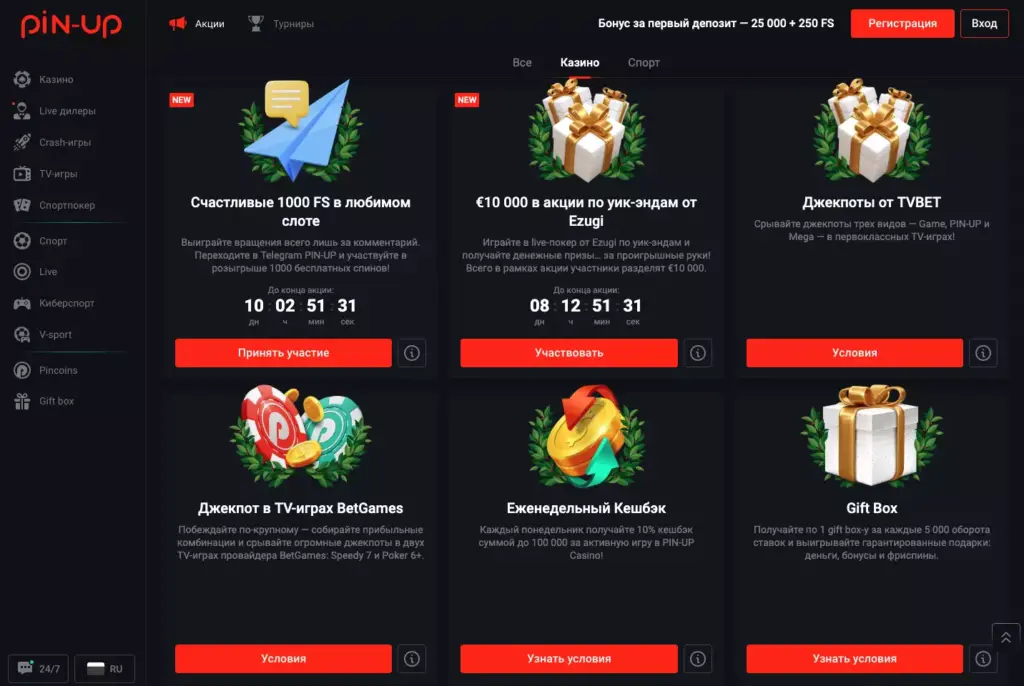Select the Crash games rocket icon
The height and width of the screenshot is (686, 1024).
[x=22, y=142]
